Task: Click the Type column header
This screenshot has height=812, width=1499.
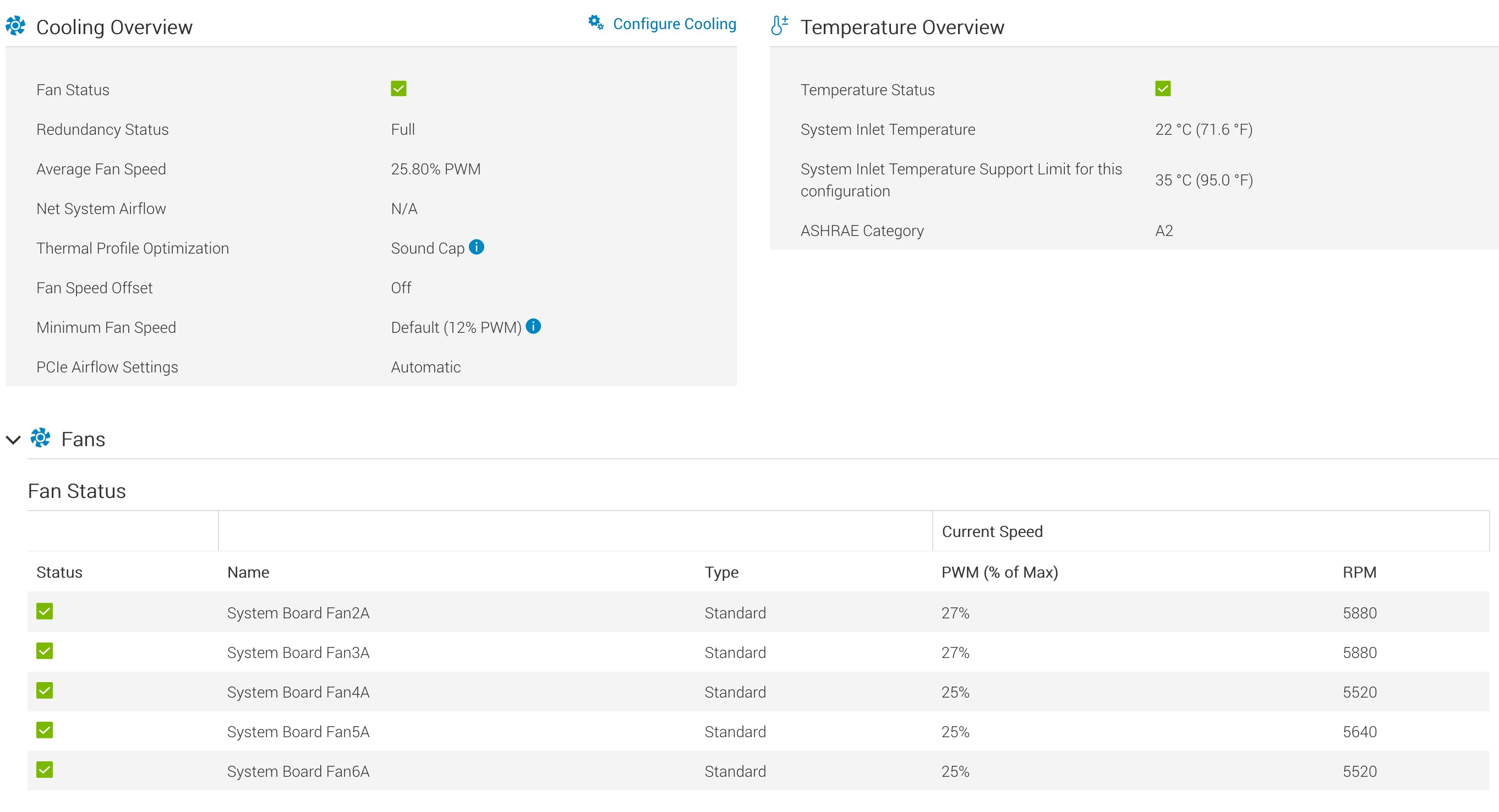Action: click(721, 572)
